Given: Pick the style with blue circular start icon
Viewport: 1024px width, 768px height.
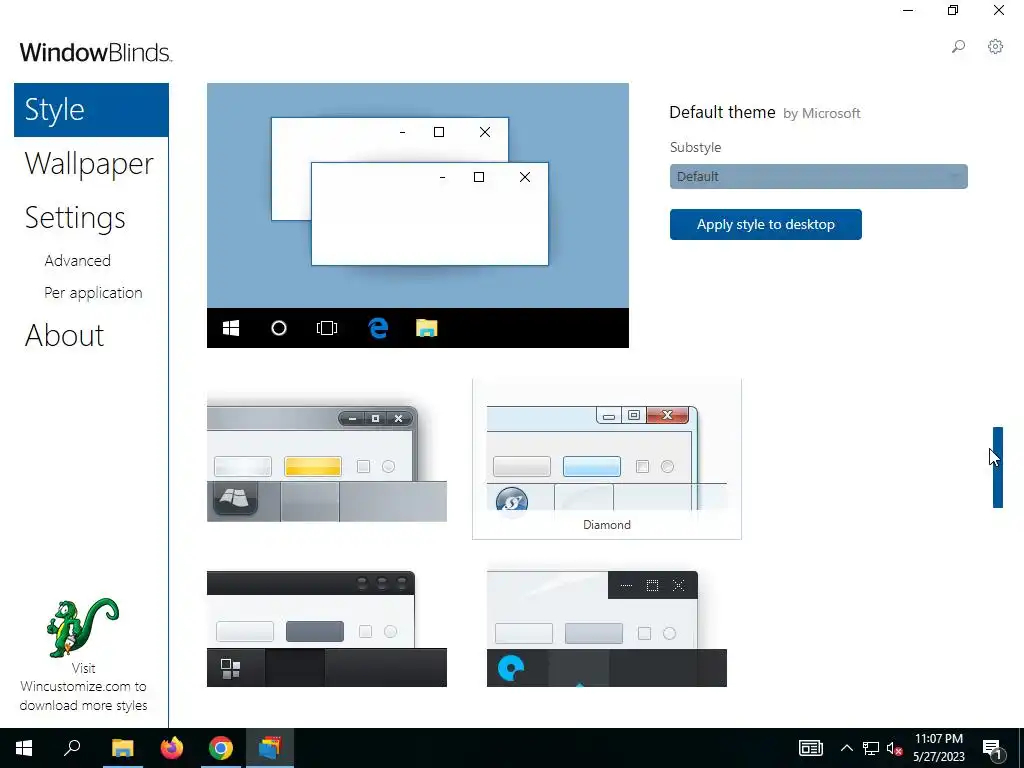Looking at the screenshot, I should click(x=607, y=629).
